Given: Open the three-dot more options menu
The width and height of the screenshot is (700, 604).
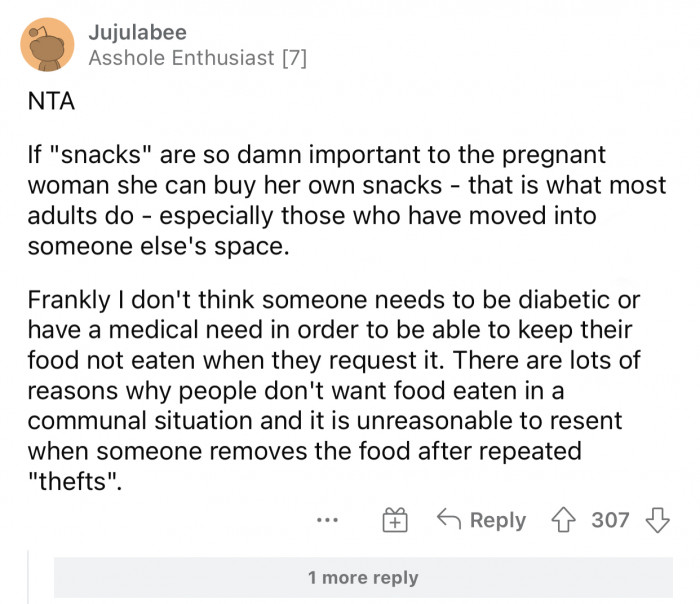Looking at the screenshot, I should click(327, 520).
